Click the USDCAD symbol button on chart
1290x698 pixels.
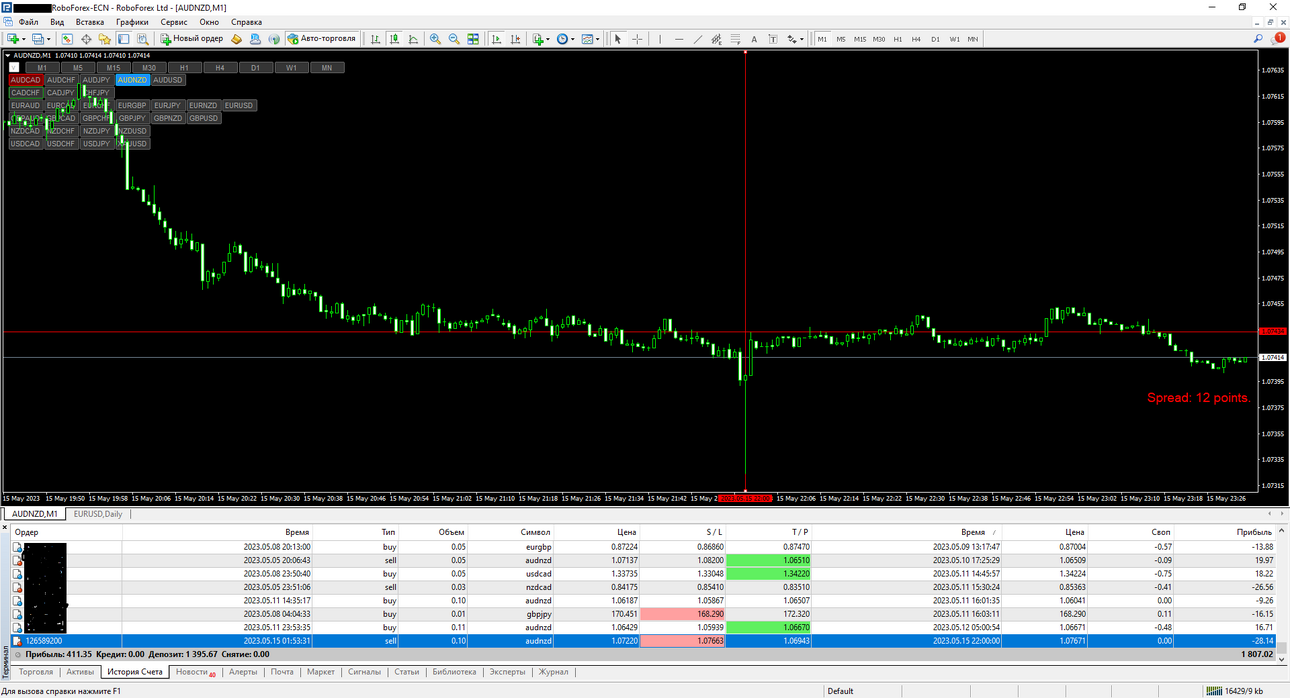coord(26,144)
